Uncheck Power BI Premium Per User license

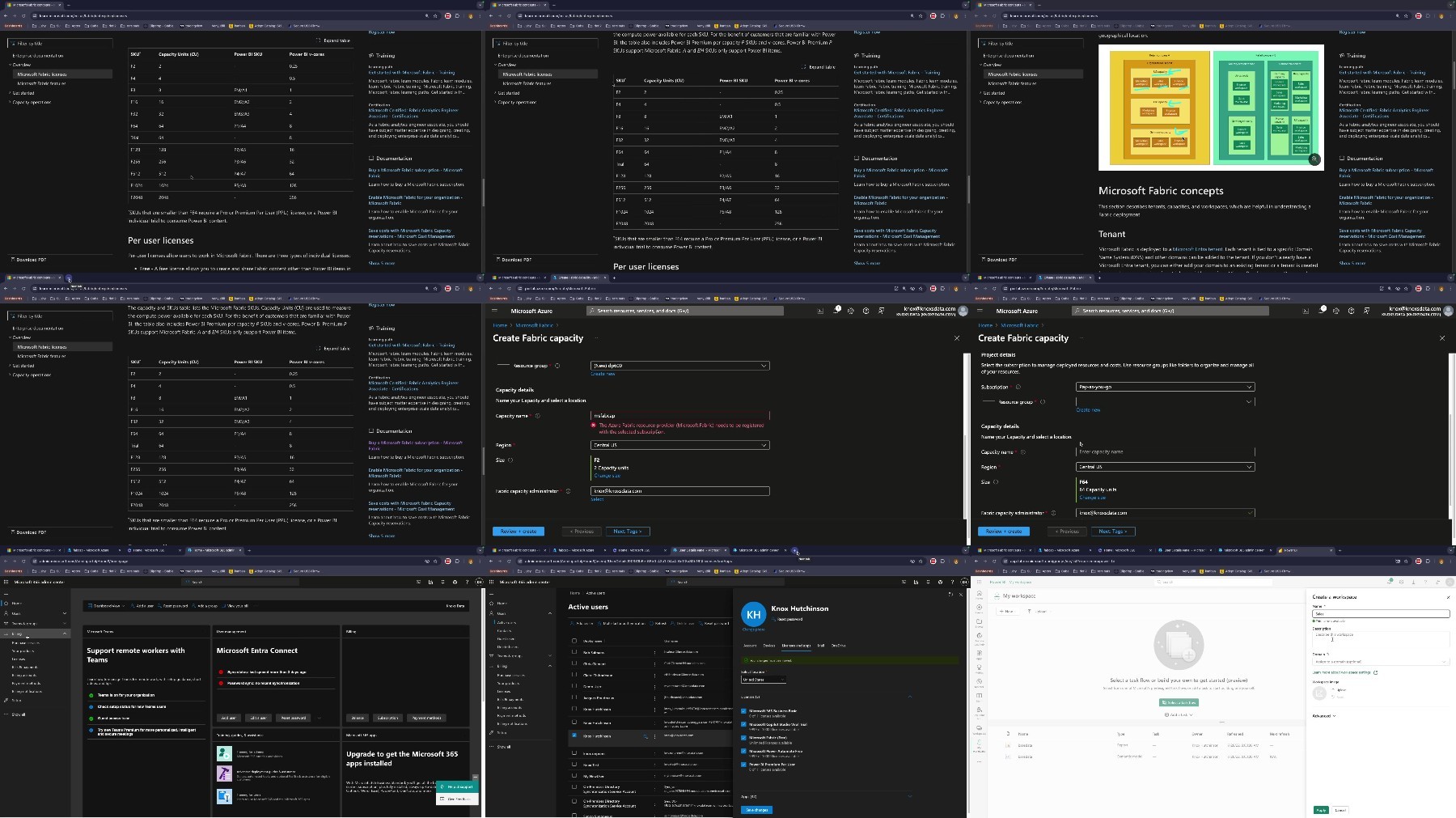click(743, 765)
